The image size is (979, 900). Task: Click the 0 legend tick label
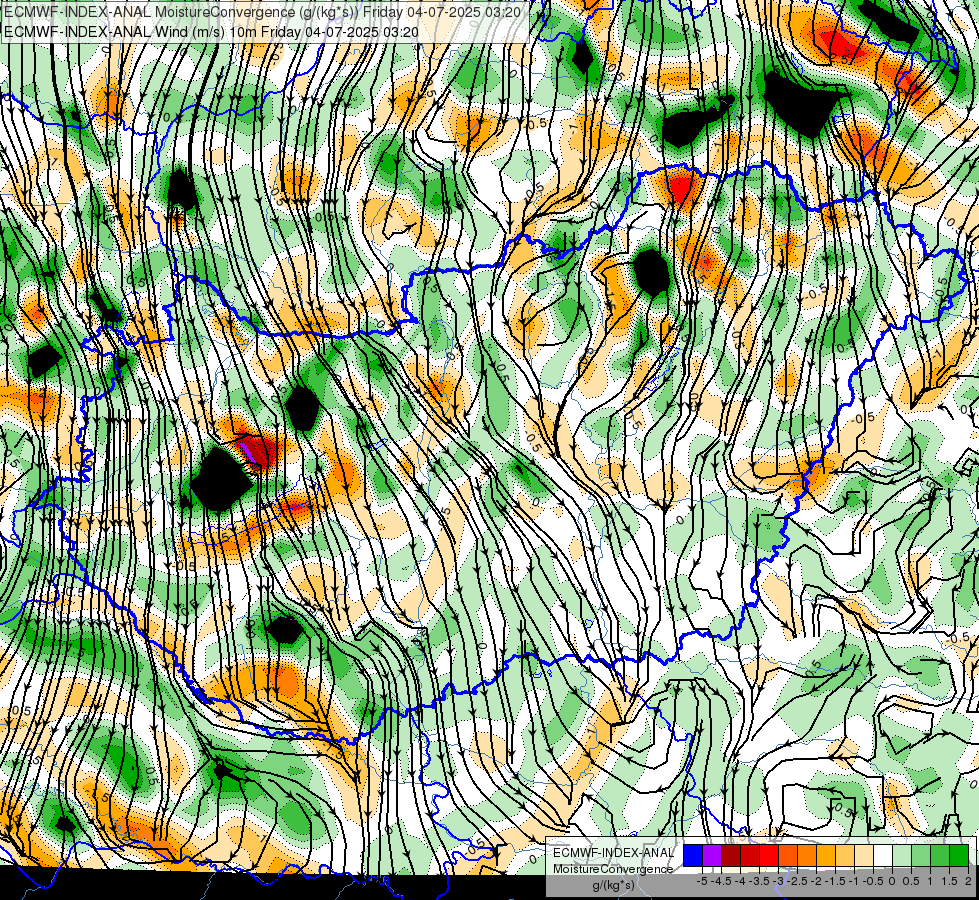click(892, 881)
